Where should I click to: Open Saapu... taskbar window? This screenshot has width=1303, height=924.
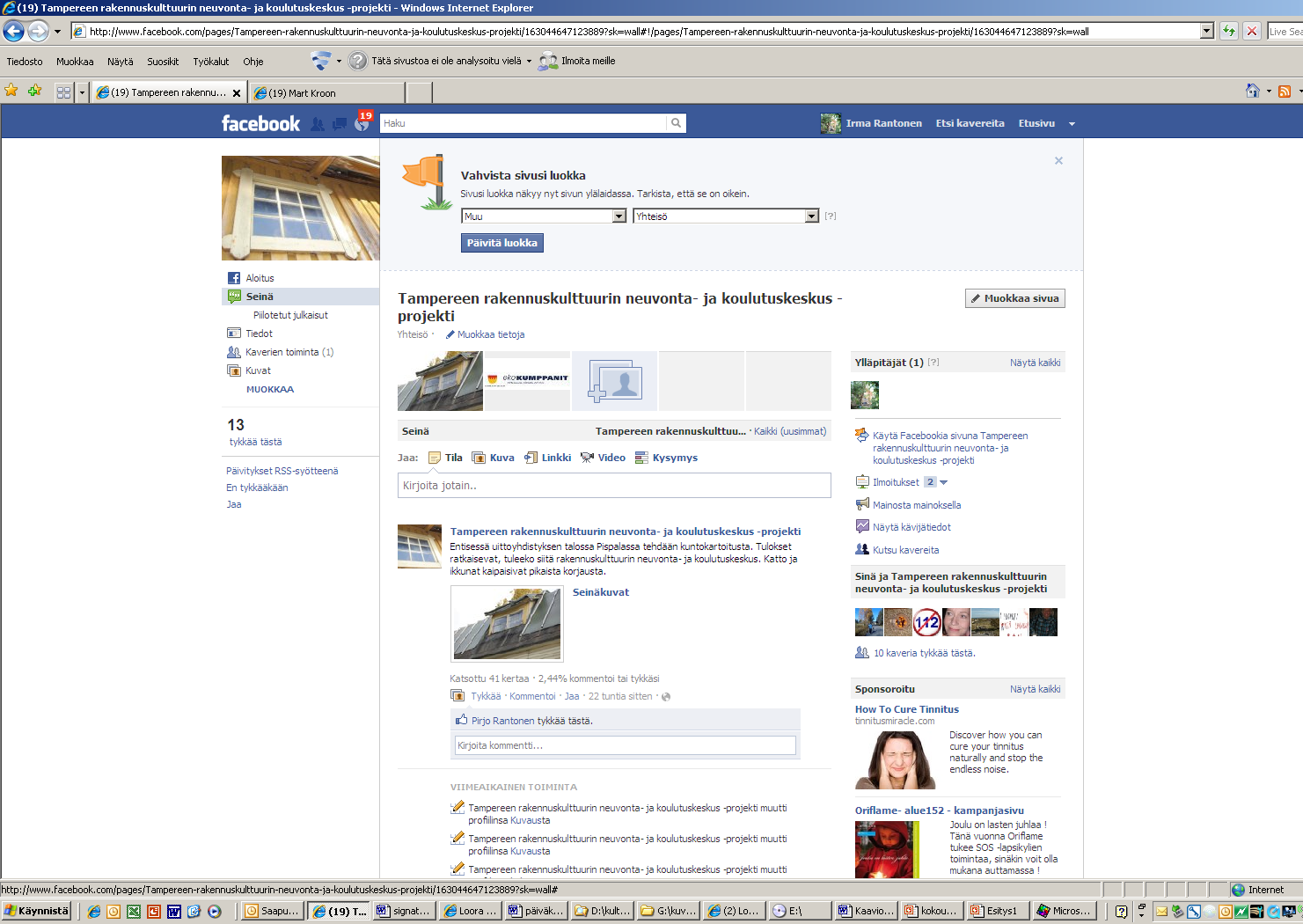pos(273,911)
